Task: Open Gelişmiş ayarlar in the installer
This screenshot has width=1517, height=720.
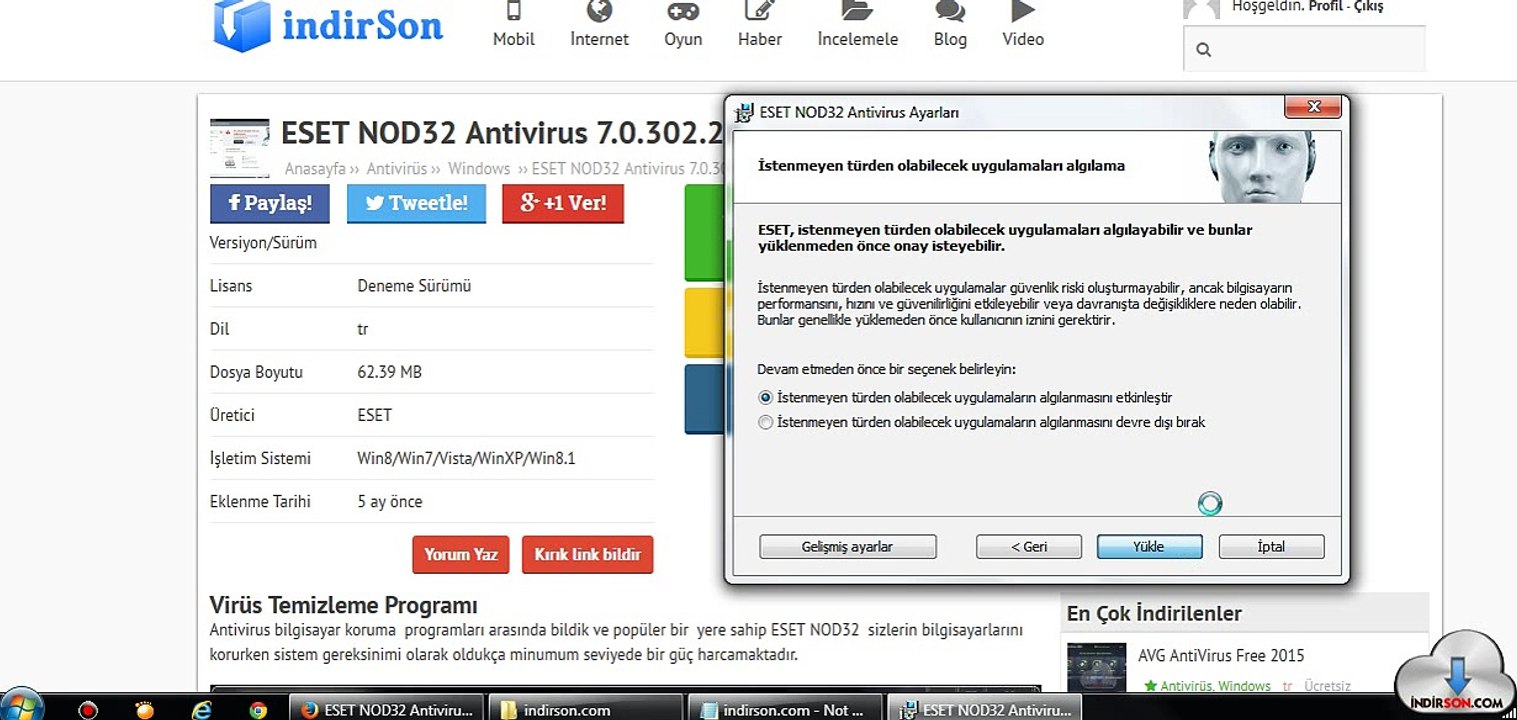Action: pos(848,547)
